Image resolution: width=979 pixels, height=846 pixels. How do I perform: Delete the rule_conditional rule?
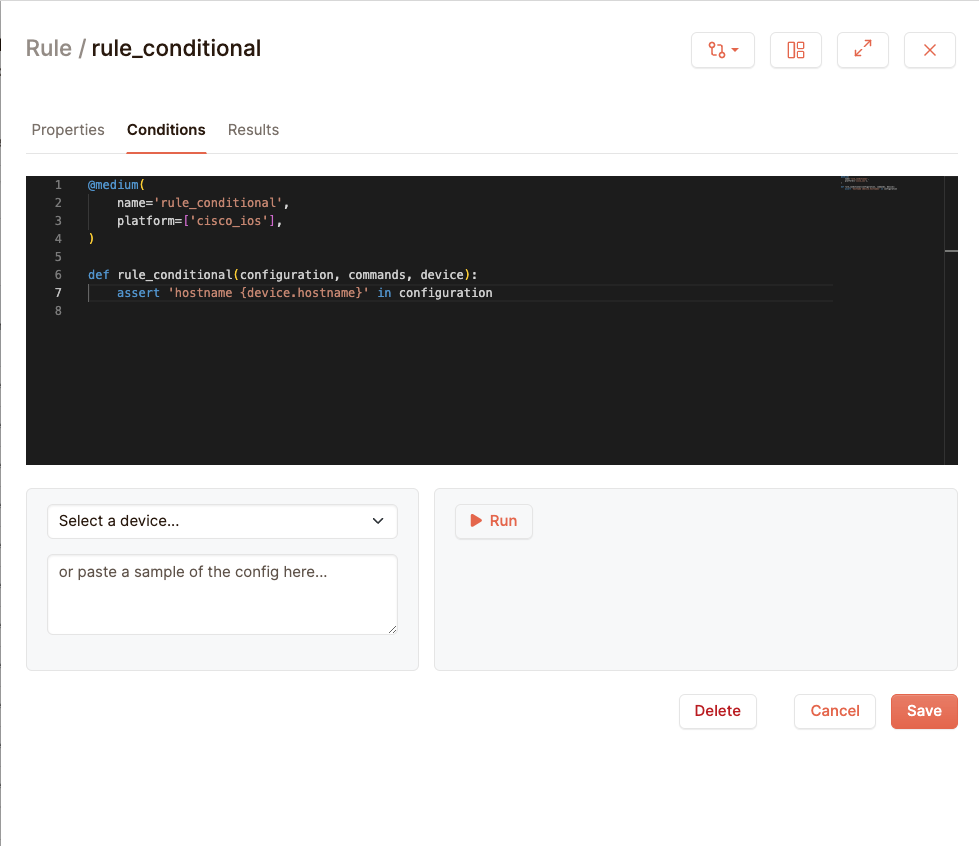click(717, 711)
